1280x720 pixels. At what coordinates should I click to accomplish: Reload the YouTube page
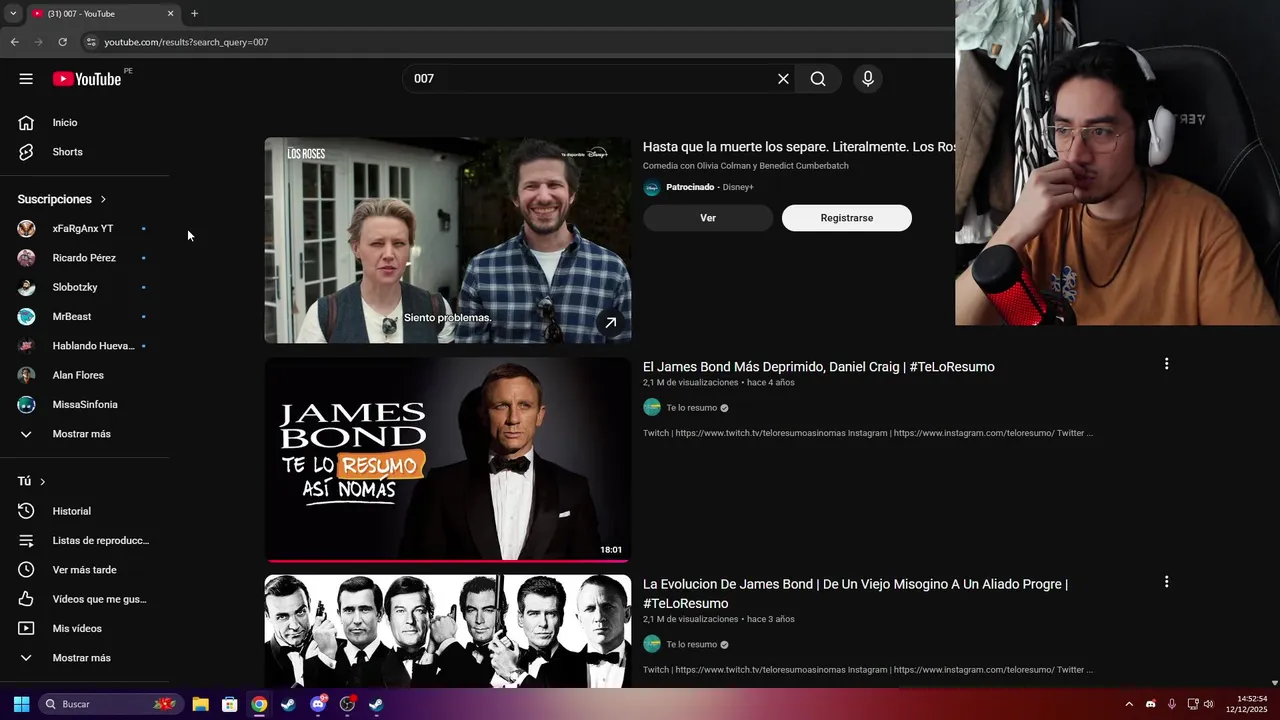[62, 42]
